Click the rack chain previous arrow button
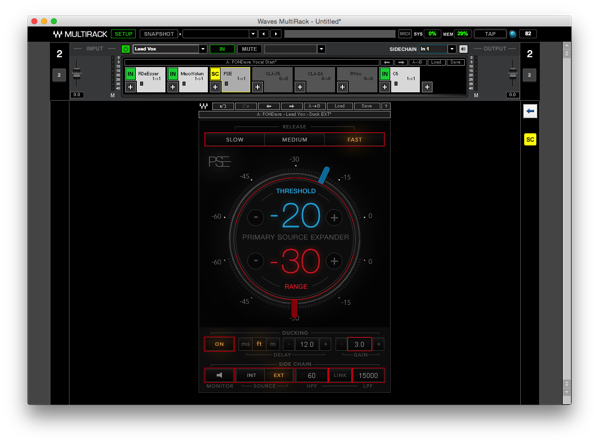 pyautogui.click(x=387, y=62)
